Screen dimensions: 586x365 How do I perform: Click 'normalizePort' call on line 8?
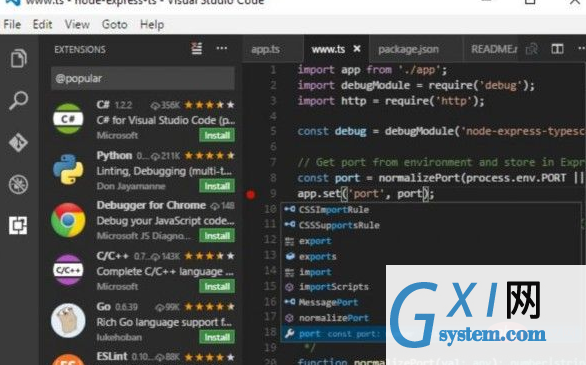click(x=421, y=178)
